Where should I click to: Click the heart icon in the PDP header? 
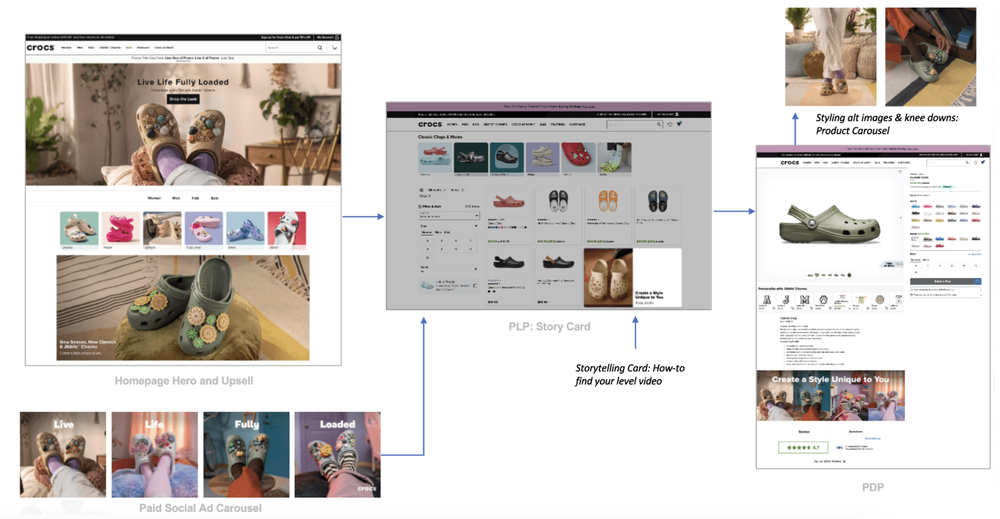tap(975, 163)
